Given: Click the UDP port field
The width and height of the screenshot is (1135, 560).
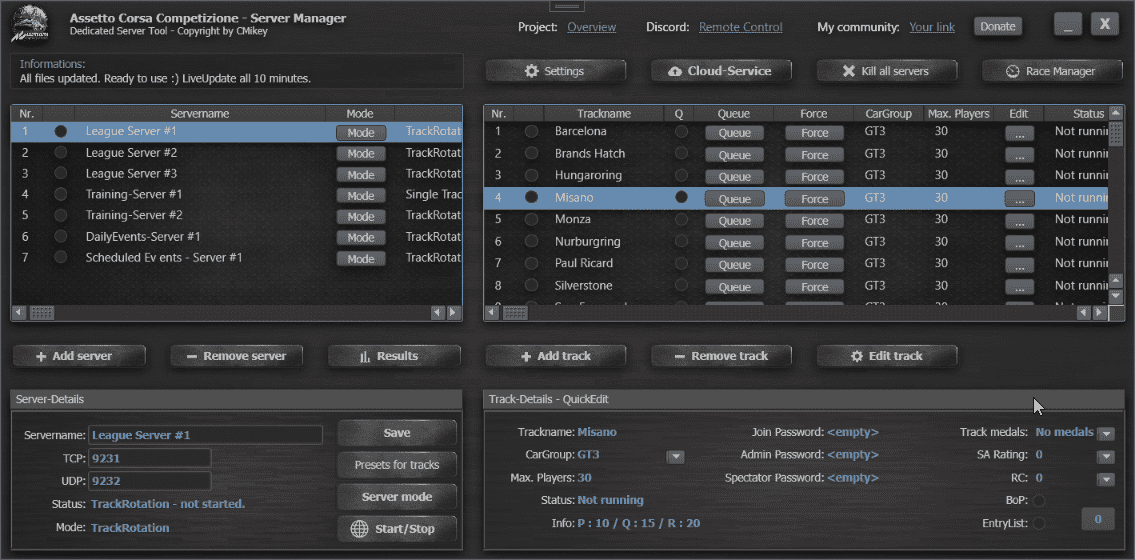Looking at the screenshot, I should (x=149, y=481).
